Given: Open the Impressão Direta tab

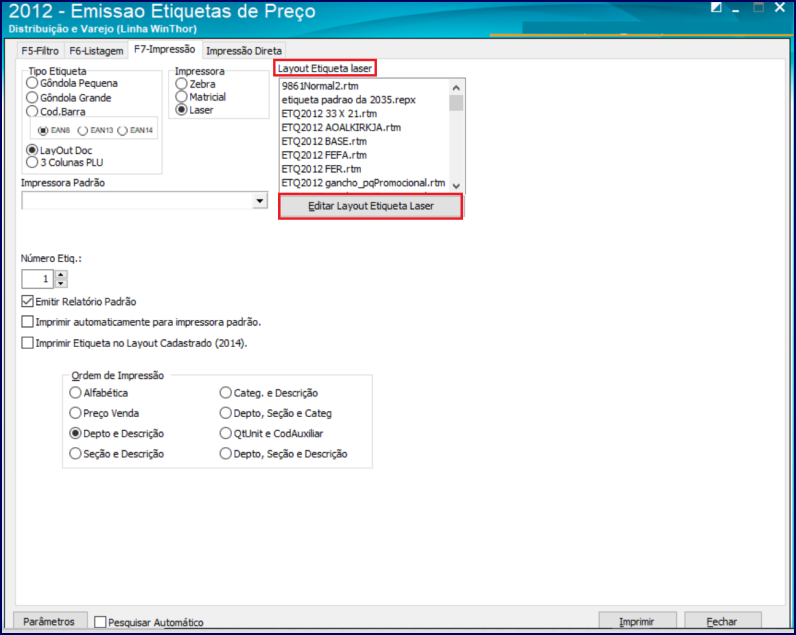Looking at the screenshot, I should [x=244, y=51].
